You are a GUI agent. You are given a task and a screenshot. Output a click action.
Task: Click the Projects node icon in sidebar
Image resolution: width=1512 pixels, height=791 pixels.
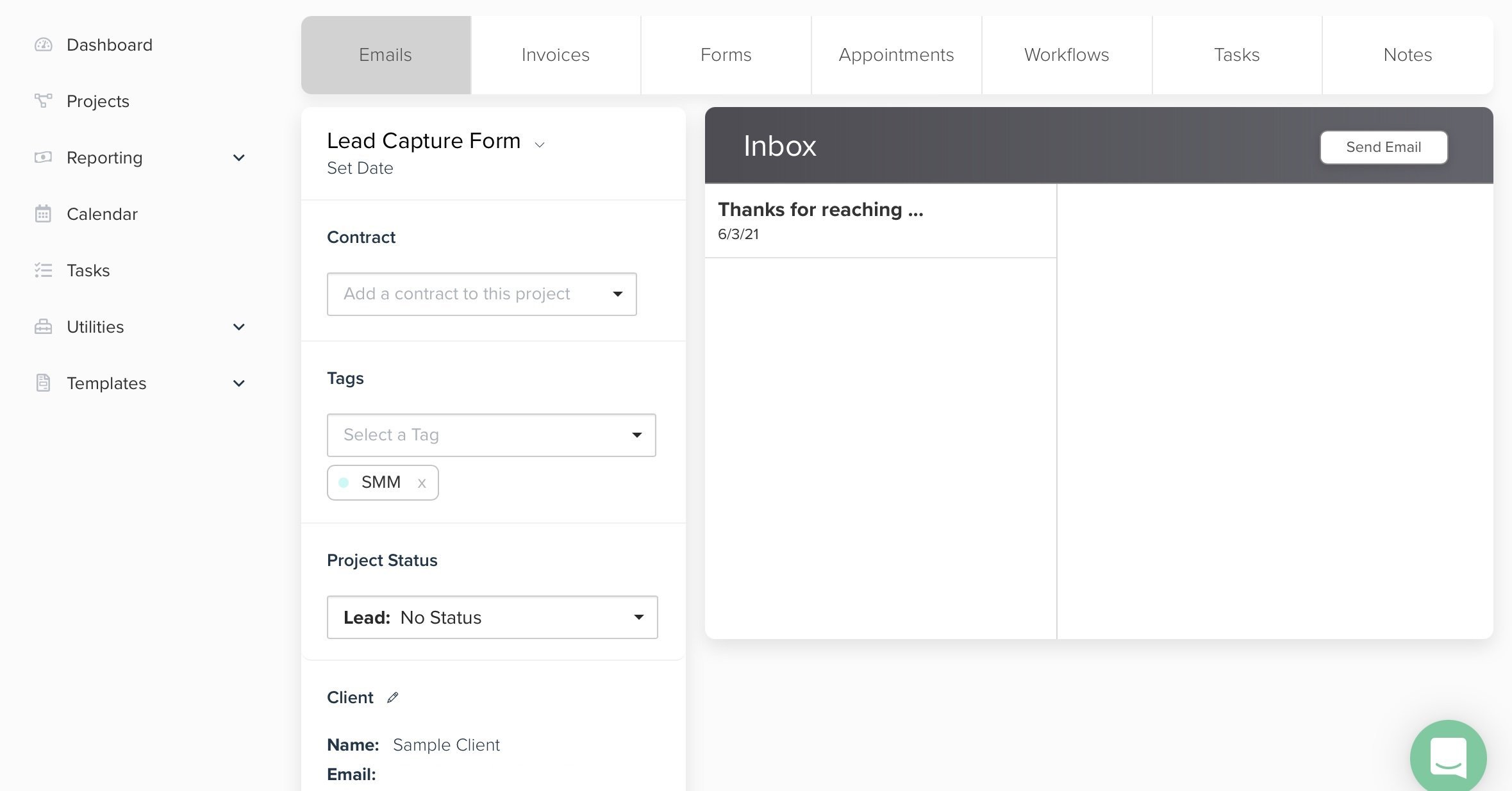pyautogui.click(x=43, y=101)
